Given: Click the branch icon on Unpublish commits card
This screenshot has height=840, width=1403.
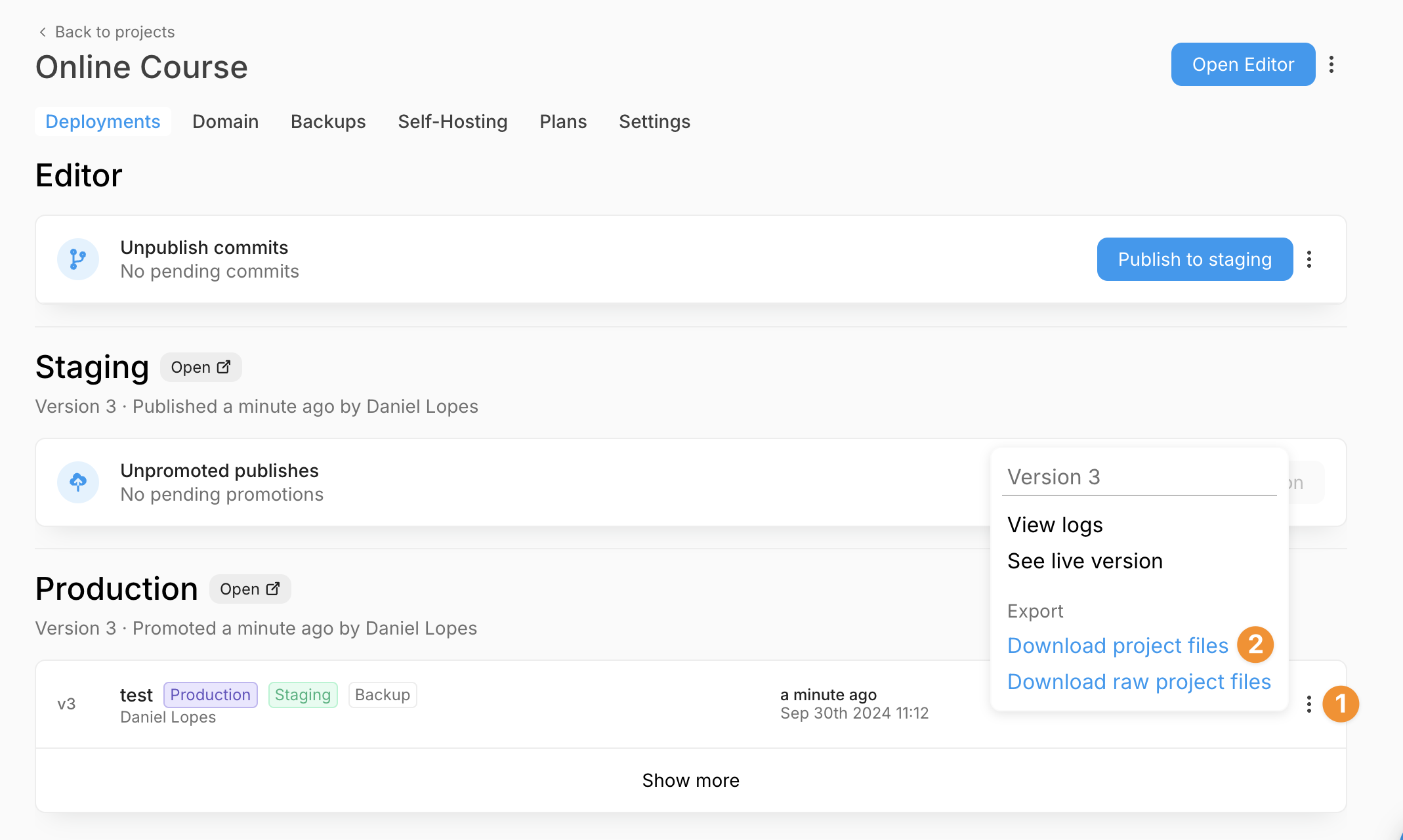Looking at the screenshot, I should coord(77,259).
